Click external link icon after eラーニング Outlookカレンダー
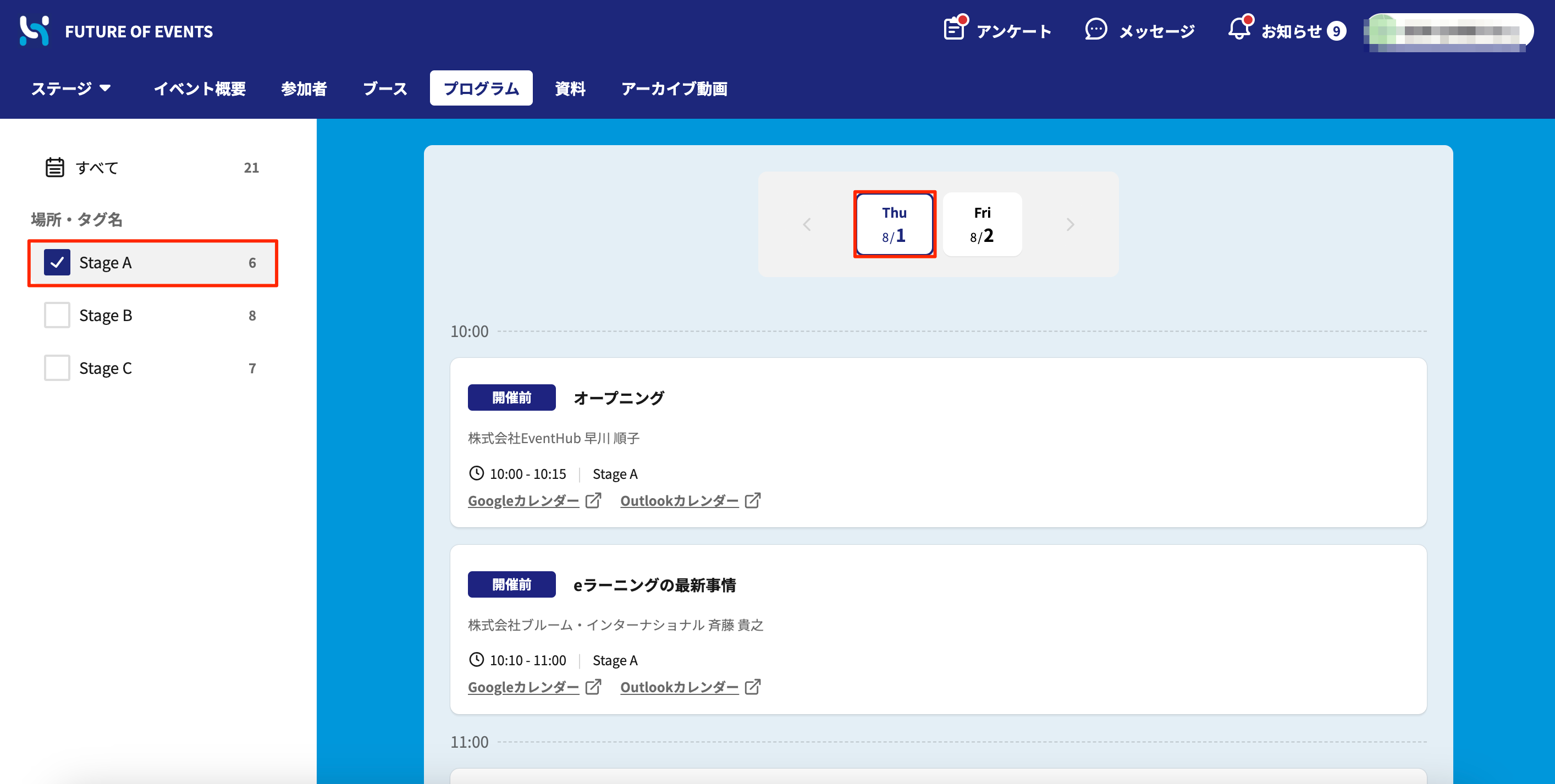 click(x=753, y=687)
